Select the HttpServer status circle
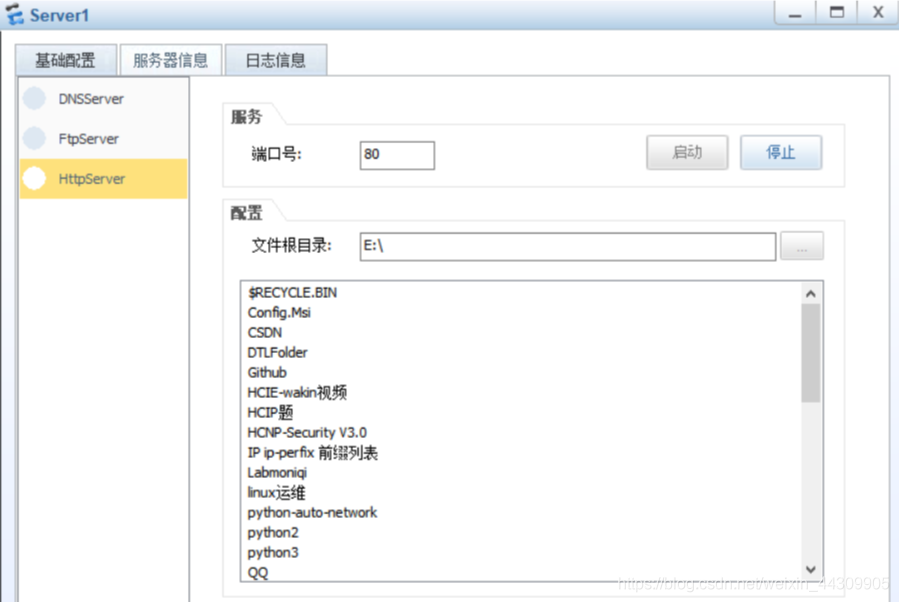 pyautogui.click(x=34, y=178)
